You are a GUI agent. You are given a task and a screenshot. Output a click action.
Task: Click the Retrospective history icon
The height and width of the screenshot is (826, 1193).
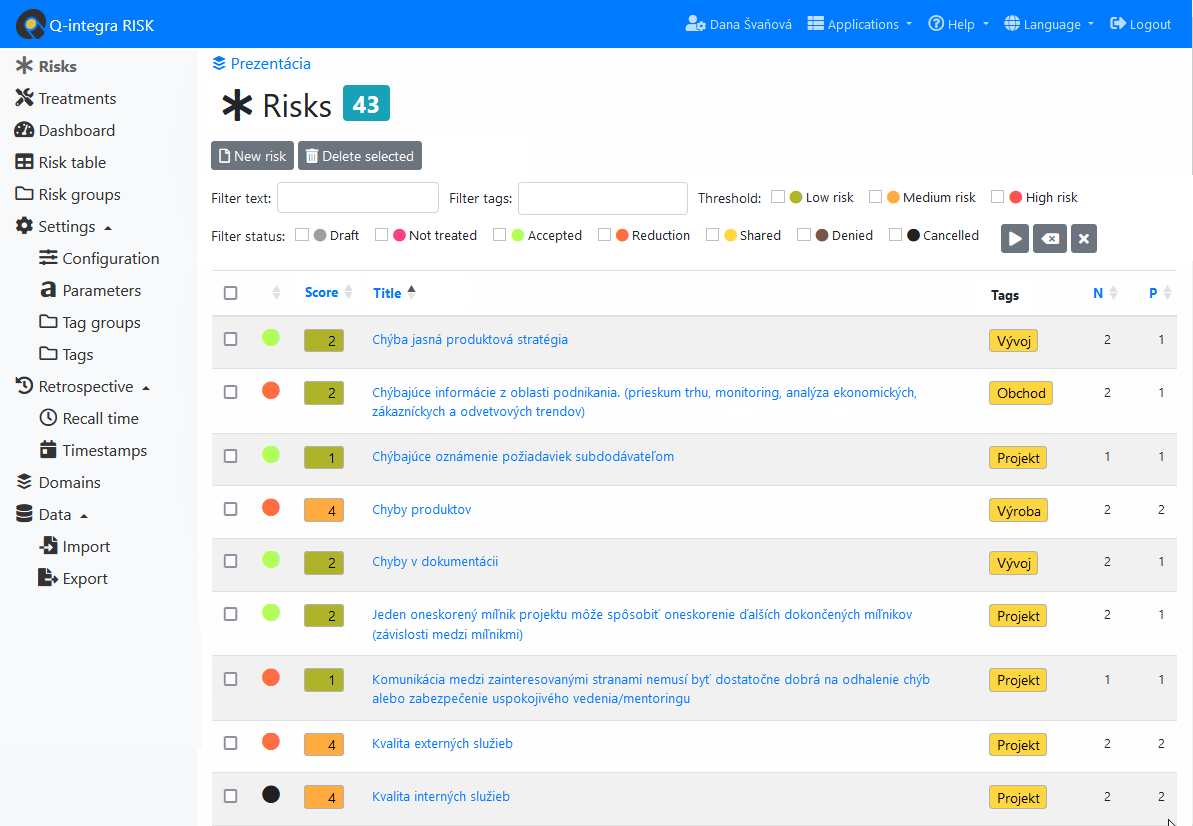pyautogui.click(x=24, y=386)
